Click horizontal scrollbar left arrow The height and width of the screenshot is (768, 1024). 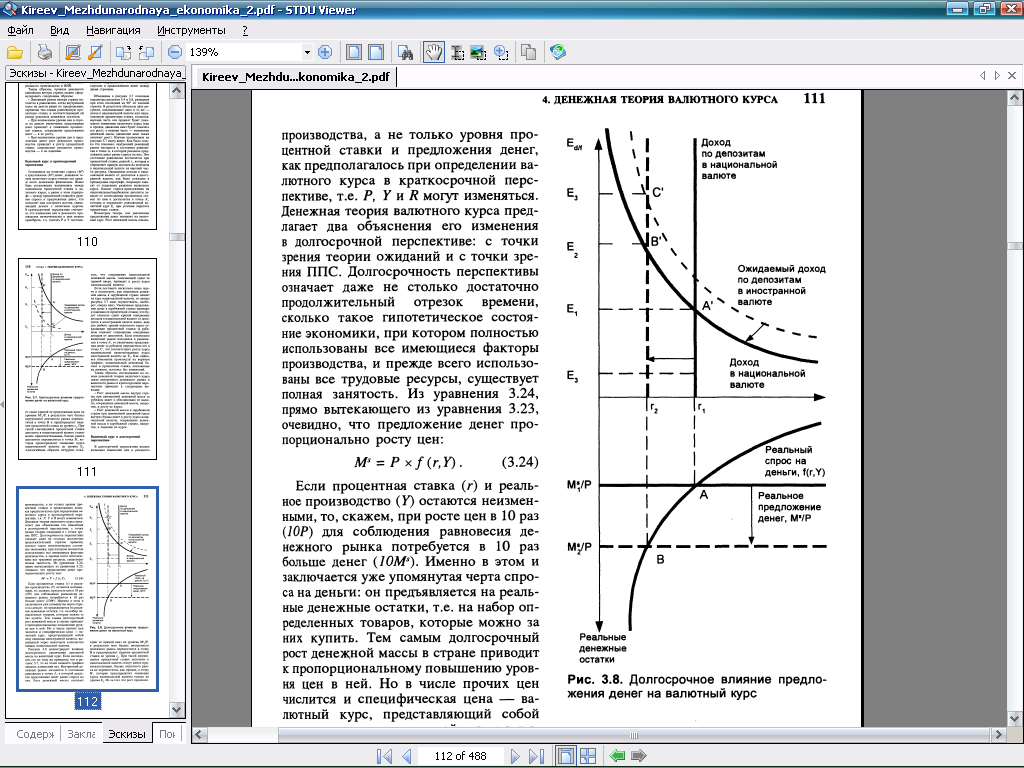tap(199, 735)
